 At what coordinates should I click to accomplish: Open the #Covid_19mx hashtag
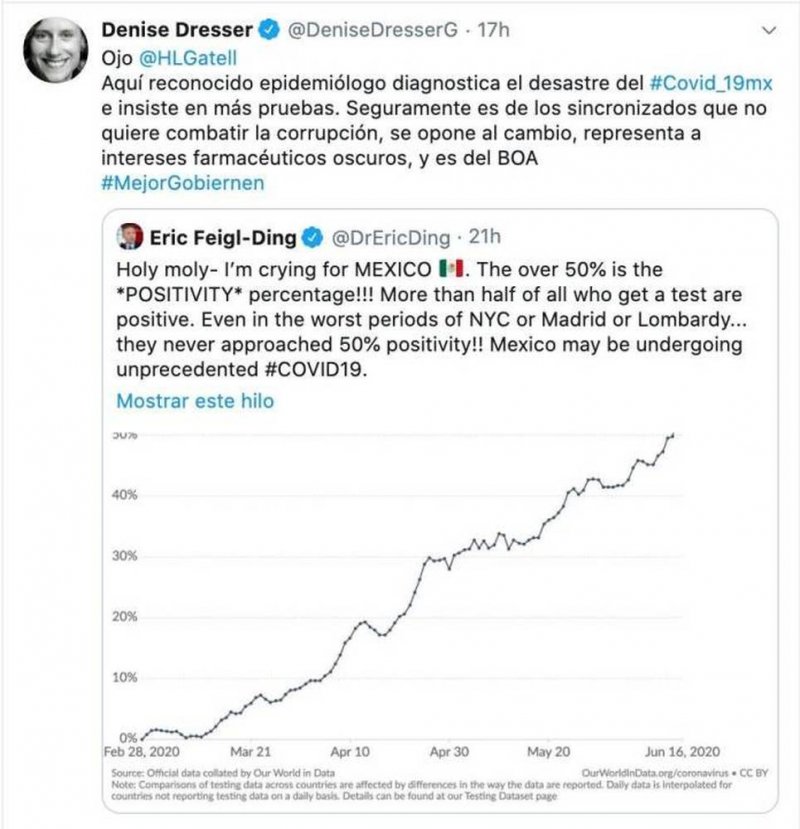pos(709,85)
